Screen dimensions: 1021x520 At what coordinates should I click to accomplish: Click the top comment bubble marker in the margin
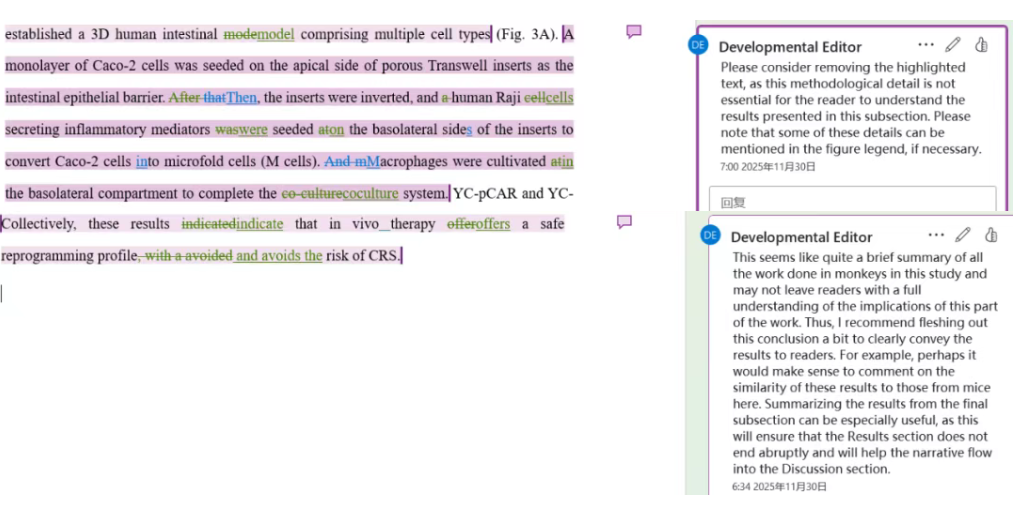tap(633, 32)
